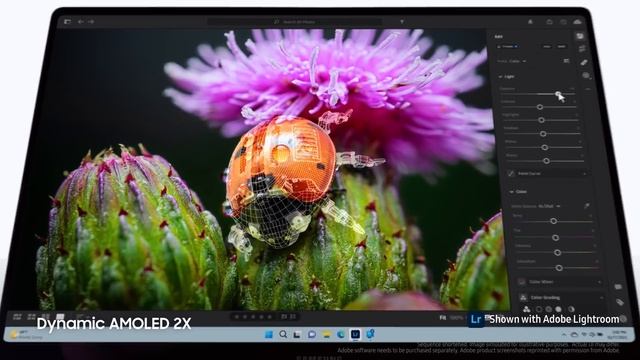Image resolution: width=640 pixels, height=360 pixels.
Task: Show hidden icons chevron in system tray
Action: point(564,335)
